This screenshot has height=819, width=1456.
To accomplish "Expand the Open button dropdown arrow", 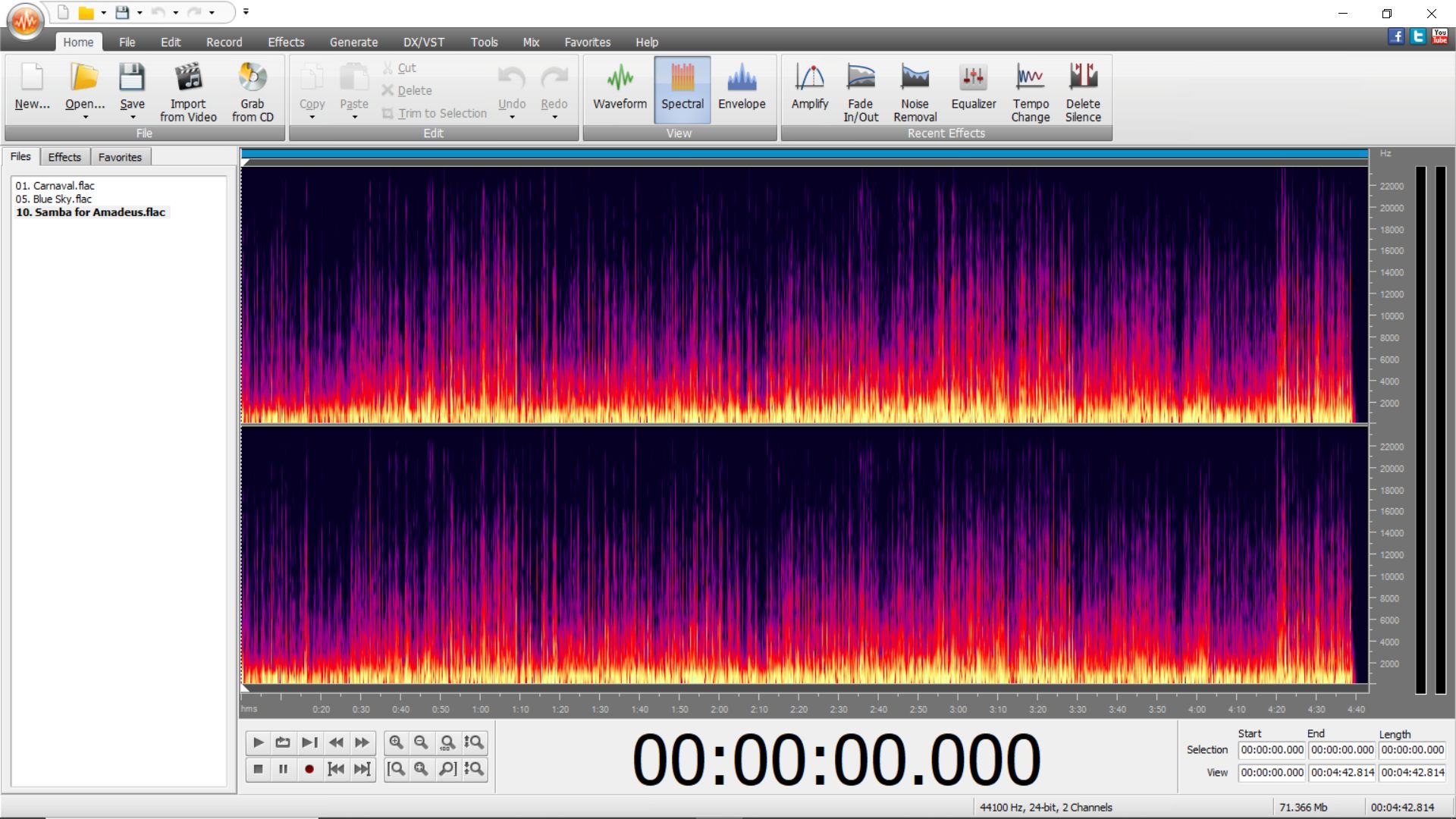I will point(85,118).
